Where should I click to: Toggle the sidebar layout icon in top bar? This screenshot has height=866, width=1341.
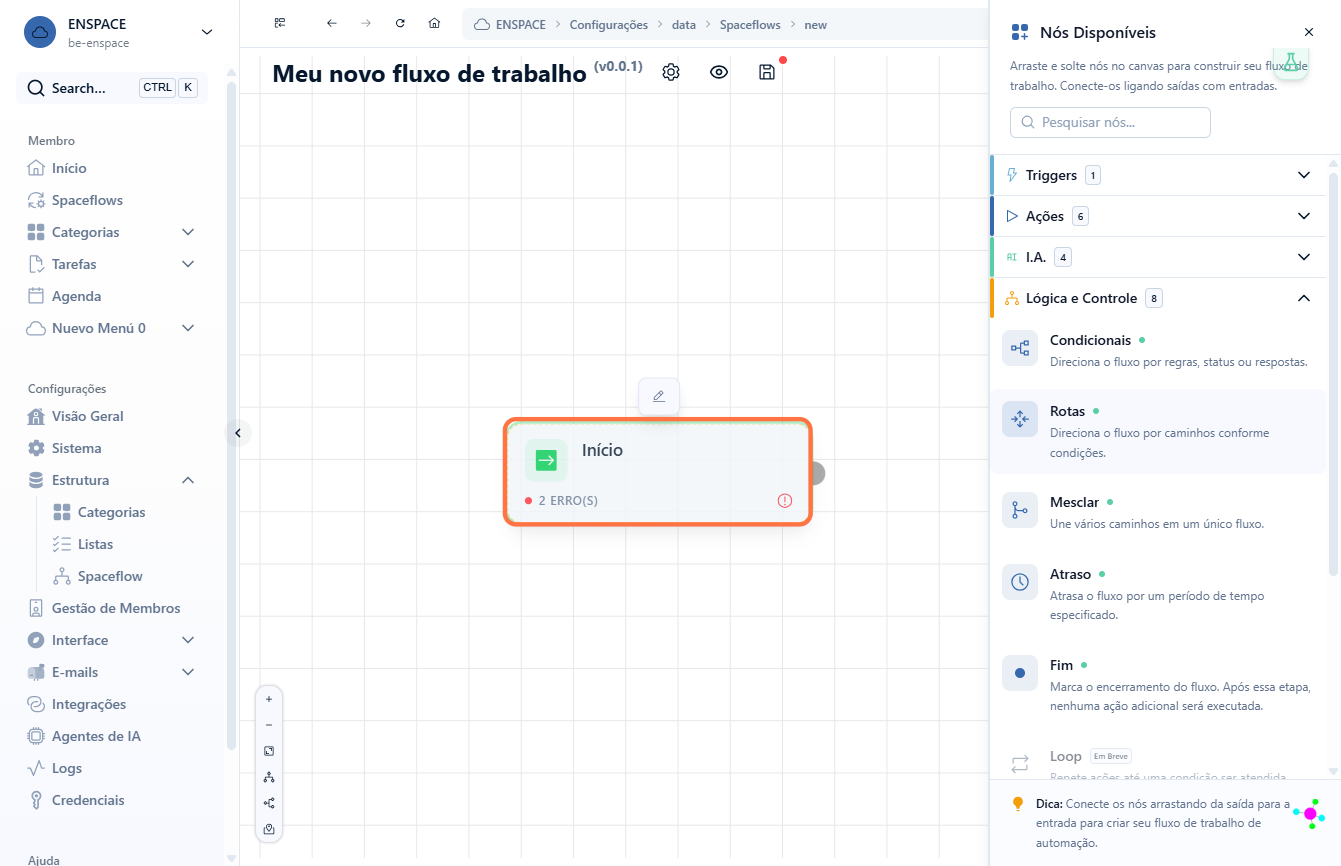[280, 24]
